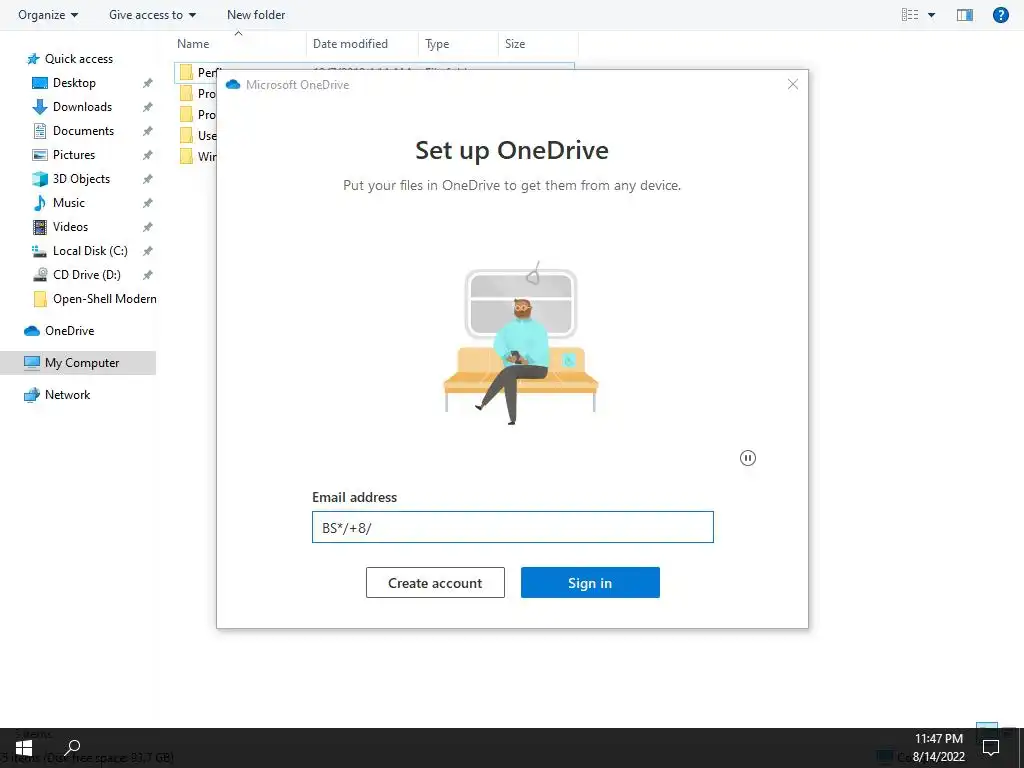Click the Music note icon
Image resolution: width=1024 pixels, height=768 pixels.
[40, 203]
